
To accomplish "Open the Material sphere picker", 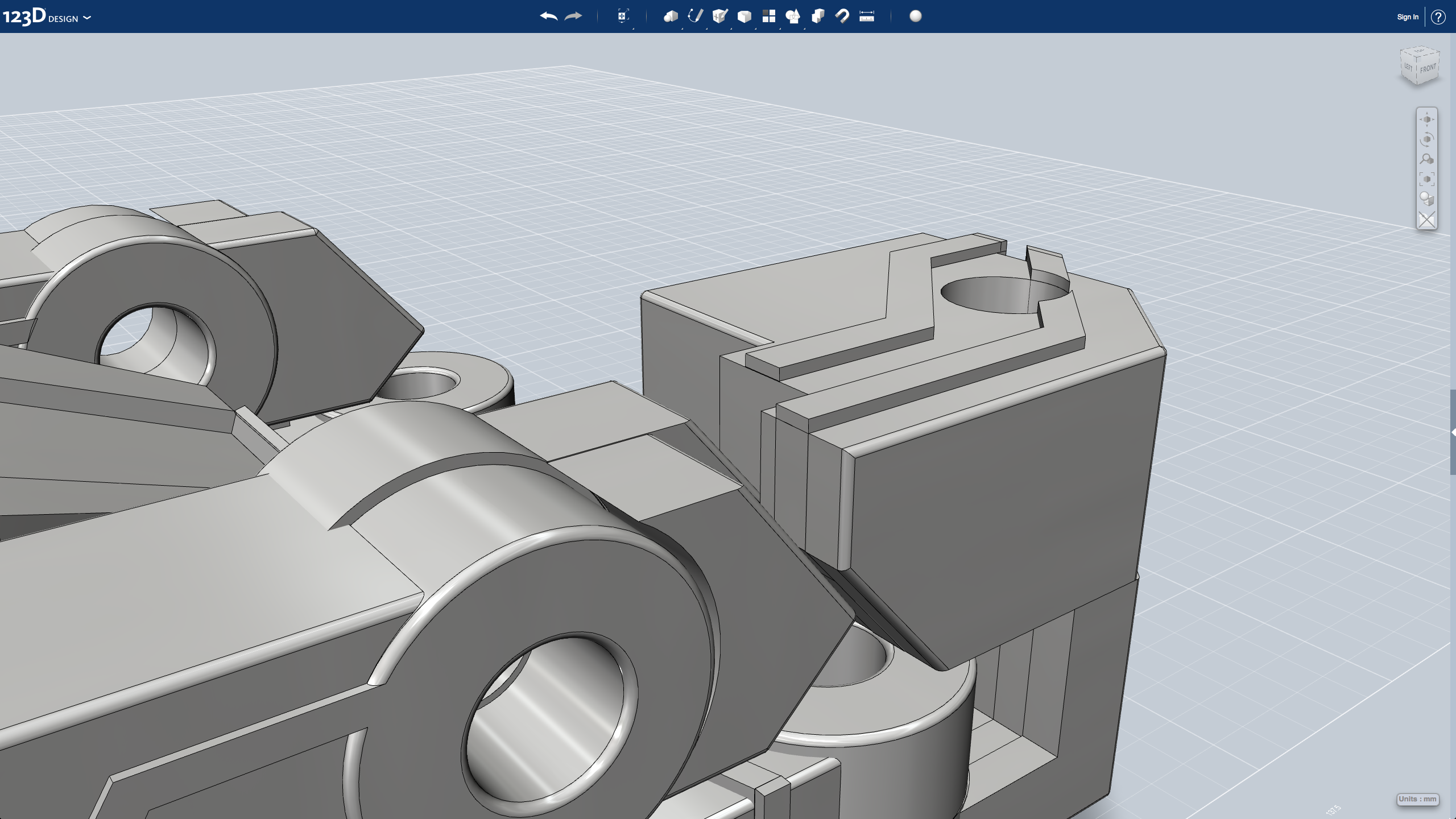I will (x=916, y=16).
